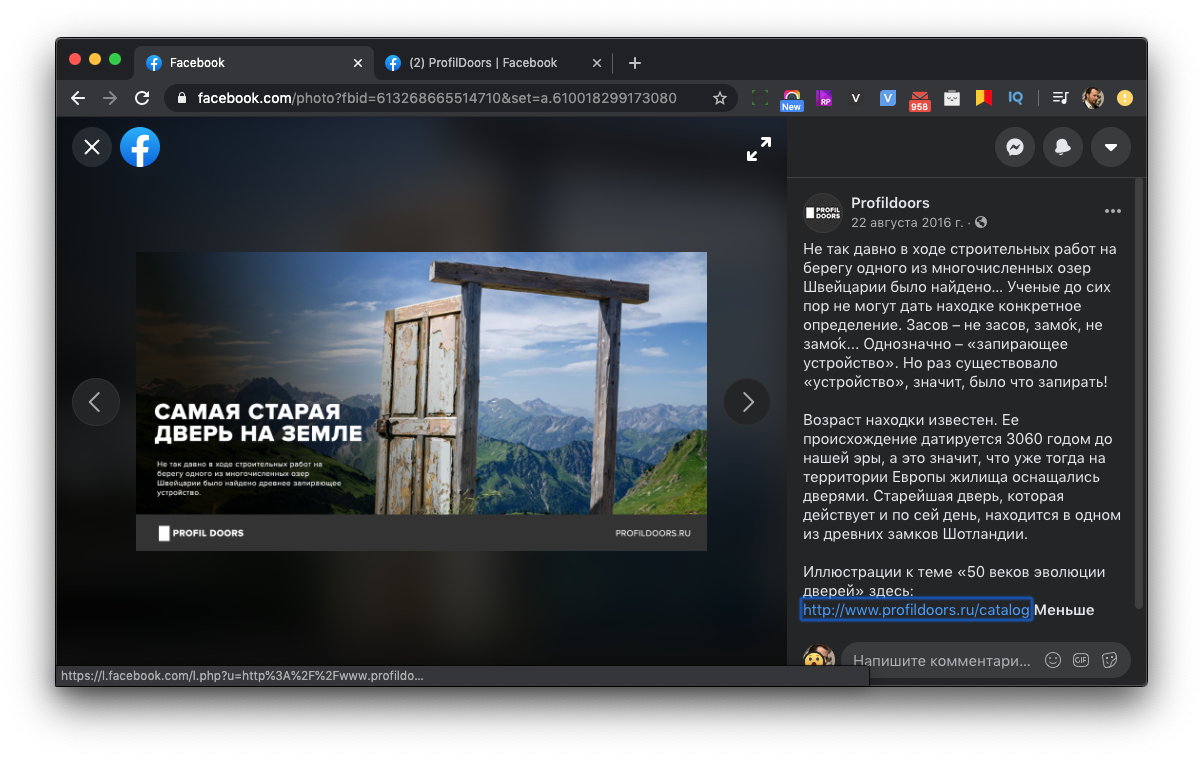Click rainbow extension with New badge
Screen dimensions: 1203x760
pos(792,98)
